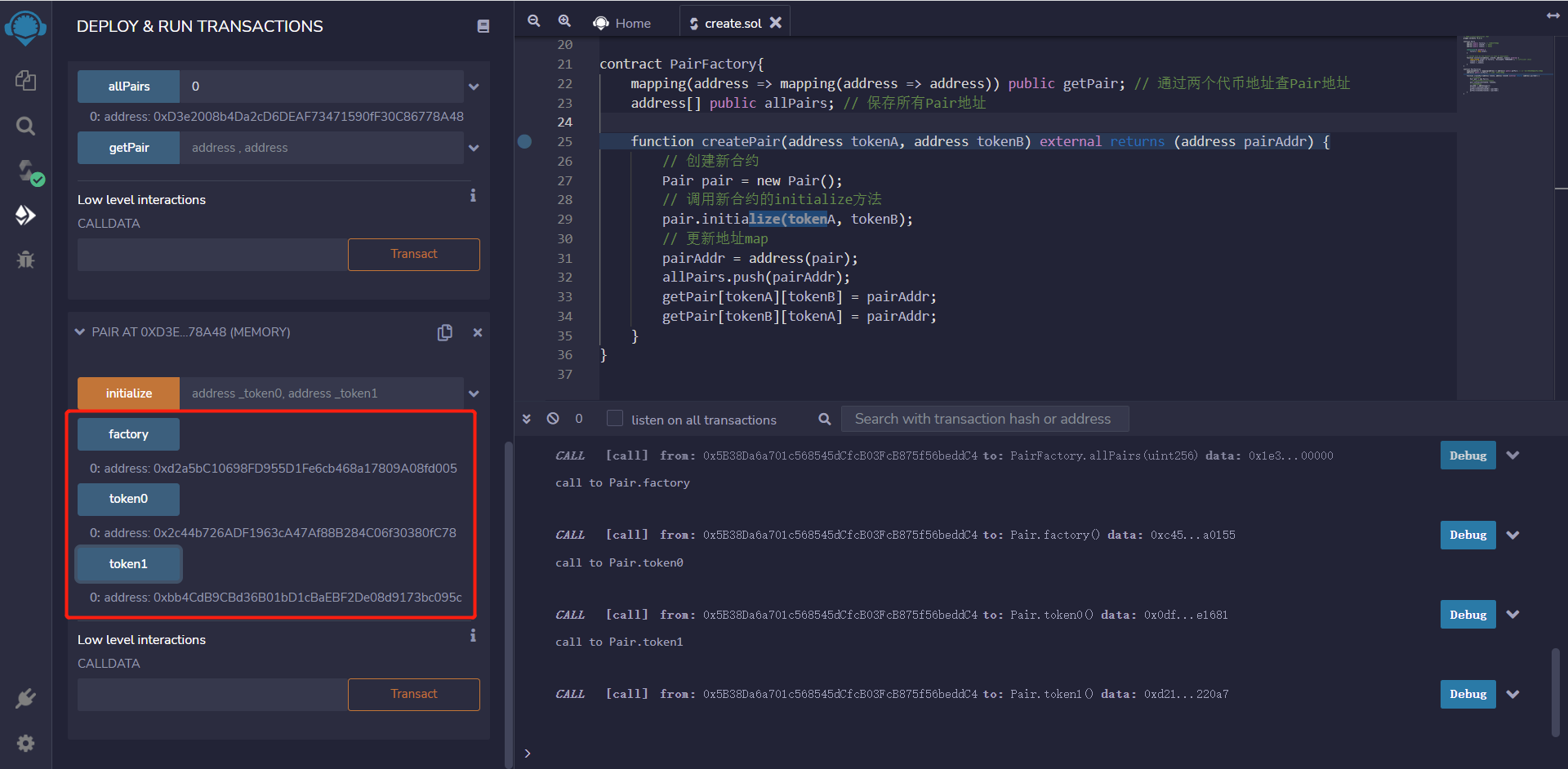Open the File Explorer sidebar icon
The image size is (1568, 769).
[x=25, y=80]
